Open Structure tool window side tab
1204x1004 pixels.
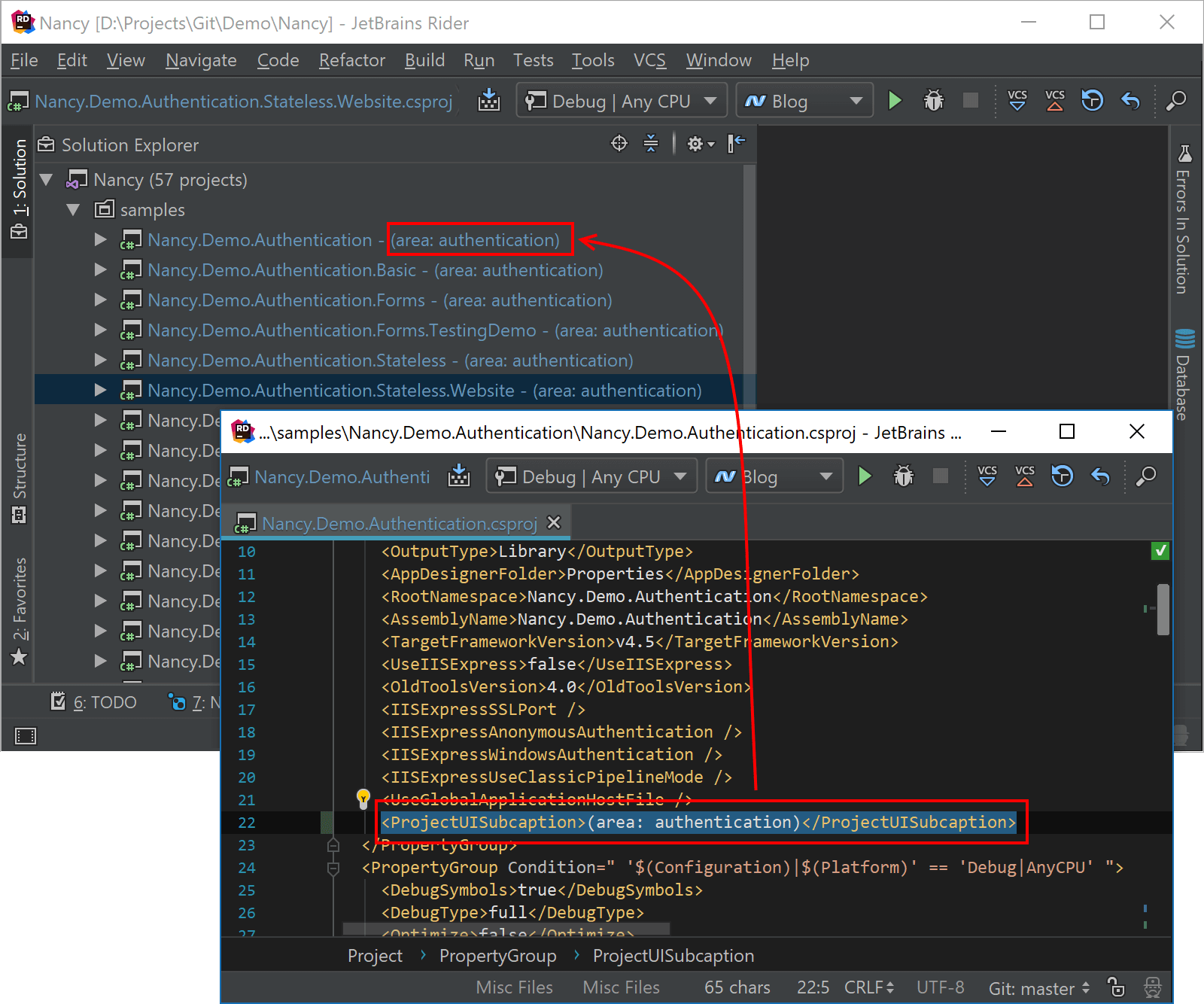click(19, 478)
